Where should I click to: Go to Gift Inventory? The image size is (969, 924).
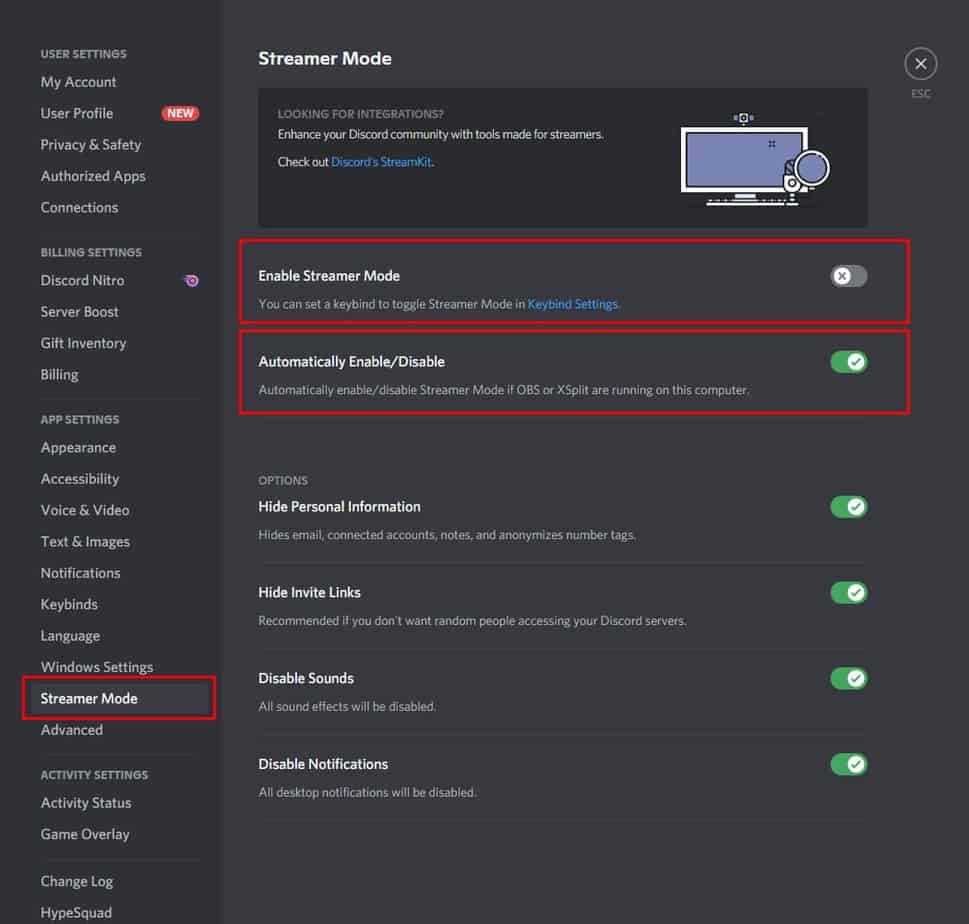83,344
